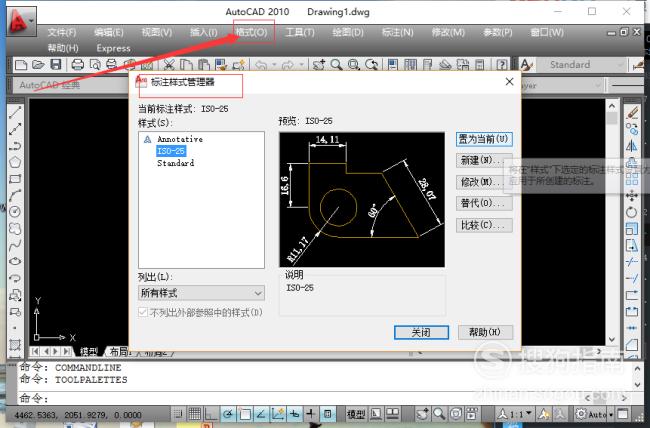This screenshot has width=650, height=428.
Task: Select the Mirror modify tool
Action: pyautogui.click(x=632, y=146)
